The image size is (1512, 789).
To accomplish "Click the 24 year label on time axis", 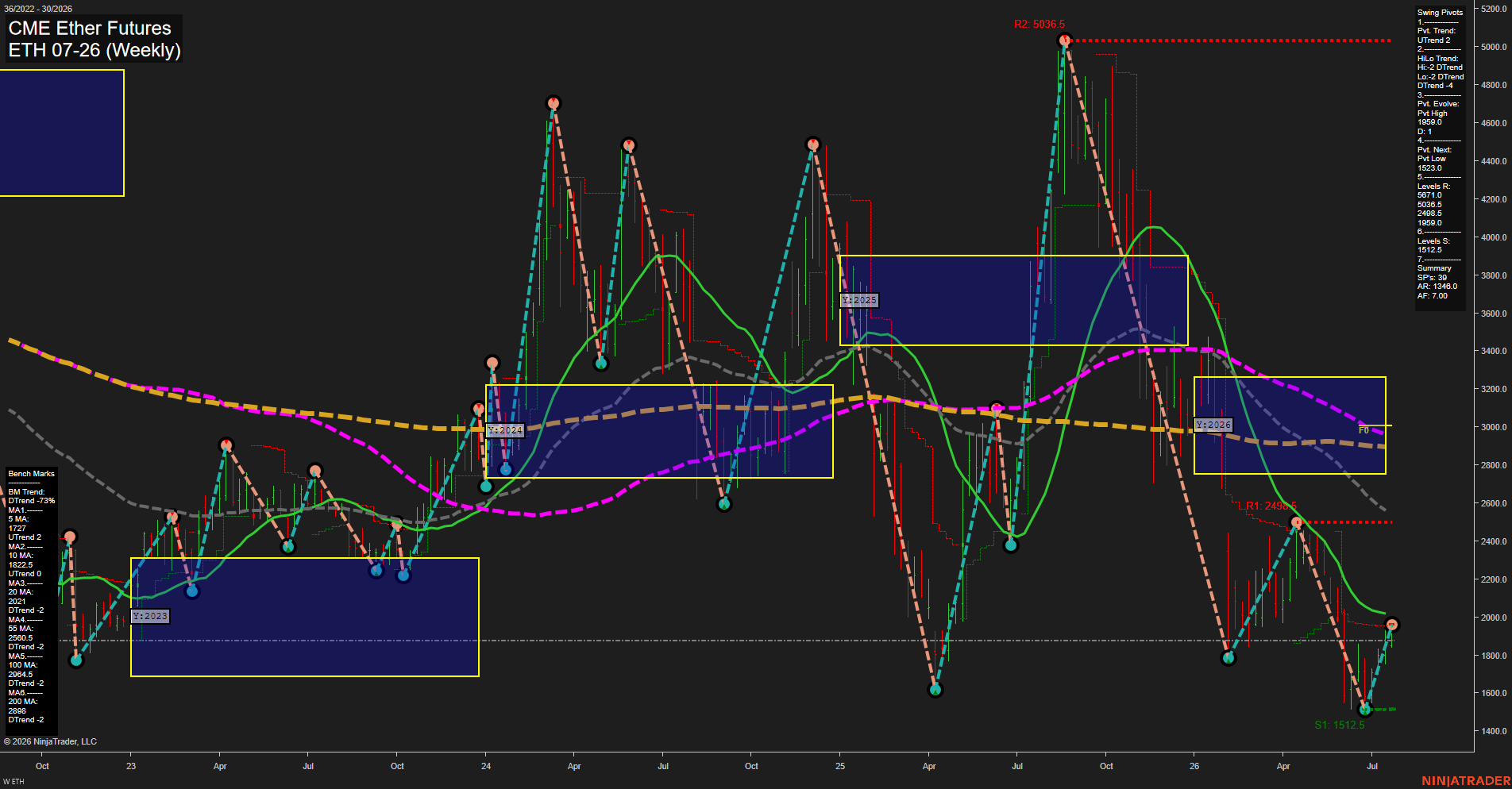I will coord(486,766).
